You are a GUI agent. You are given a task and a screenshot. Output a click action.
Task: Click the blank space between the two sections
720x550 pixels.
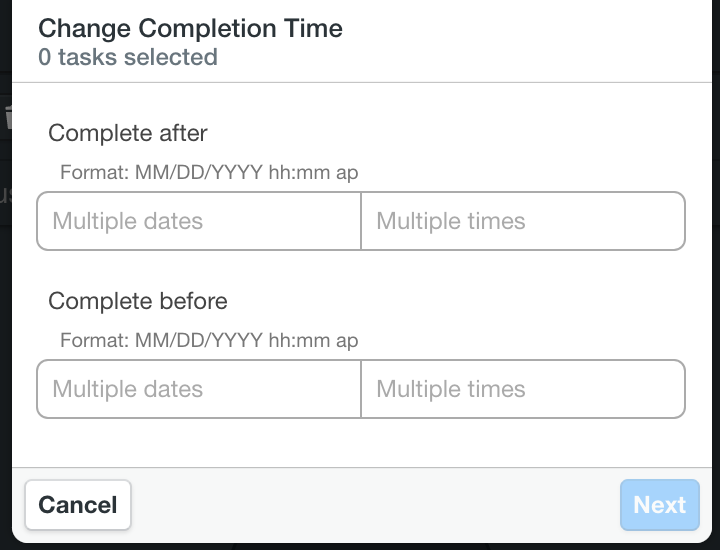click(x=362, y=270)
